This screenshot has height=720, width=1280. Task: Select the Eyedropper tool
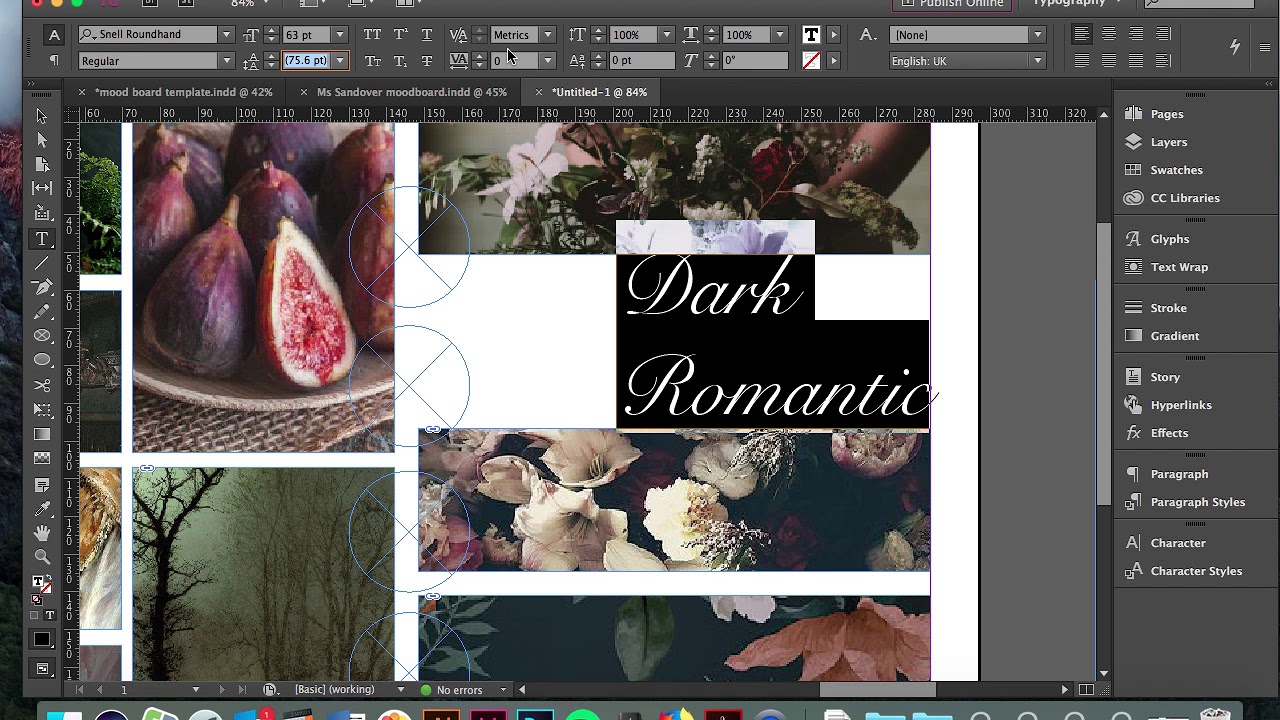pyautogui.click(x=42, y=509)
